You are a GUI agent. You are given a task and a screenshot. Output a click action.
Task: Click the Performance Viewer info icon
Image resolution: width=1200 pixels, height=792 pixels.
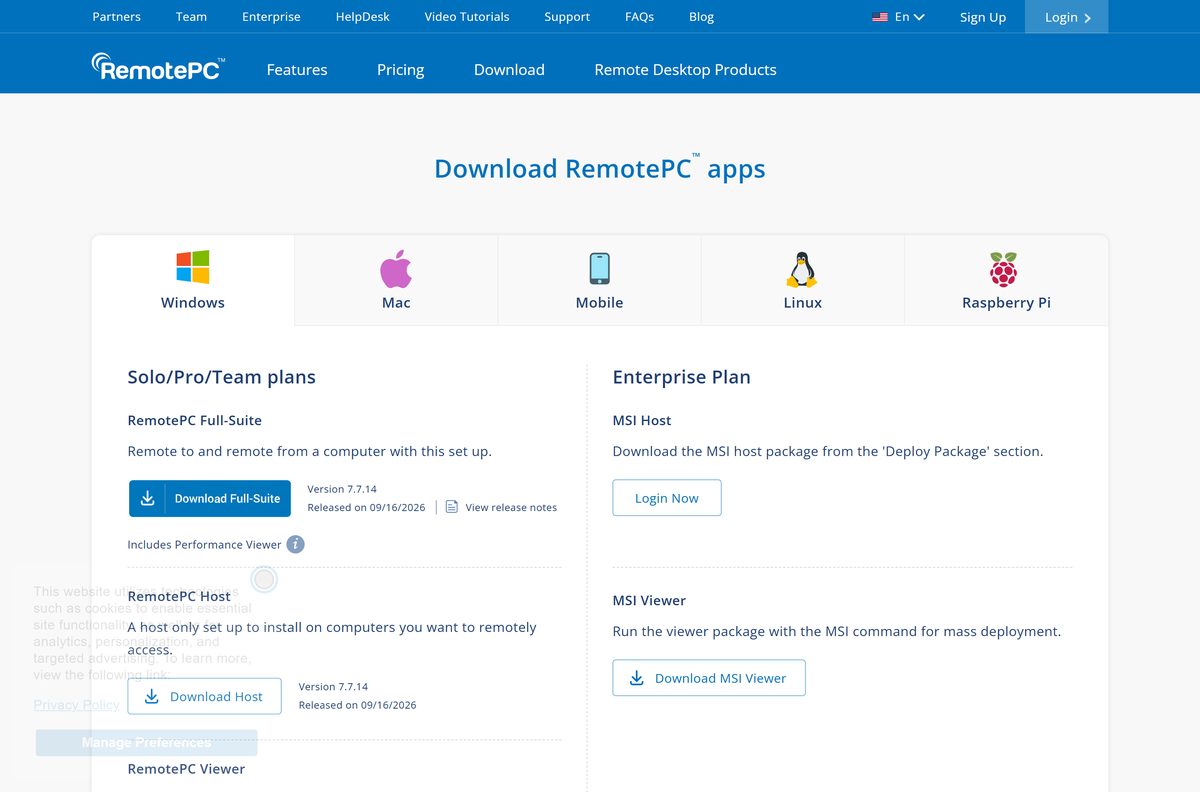point(295,544)
